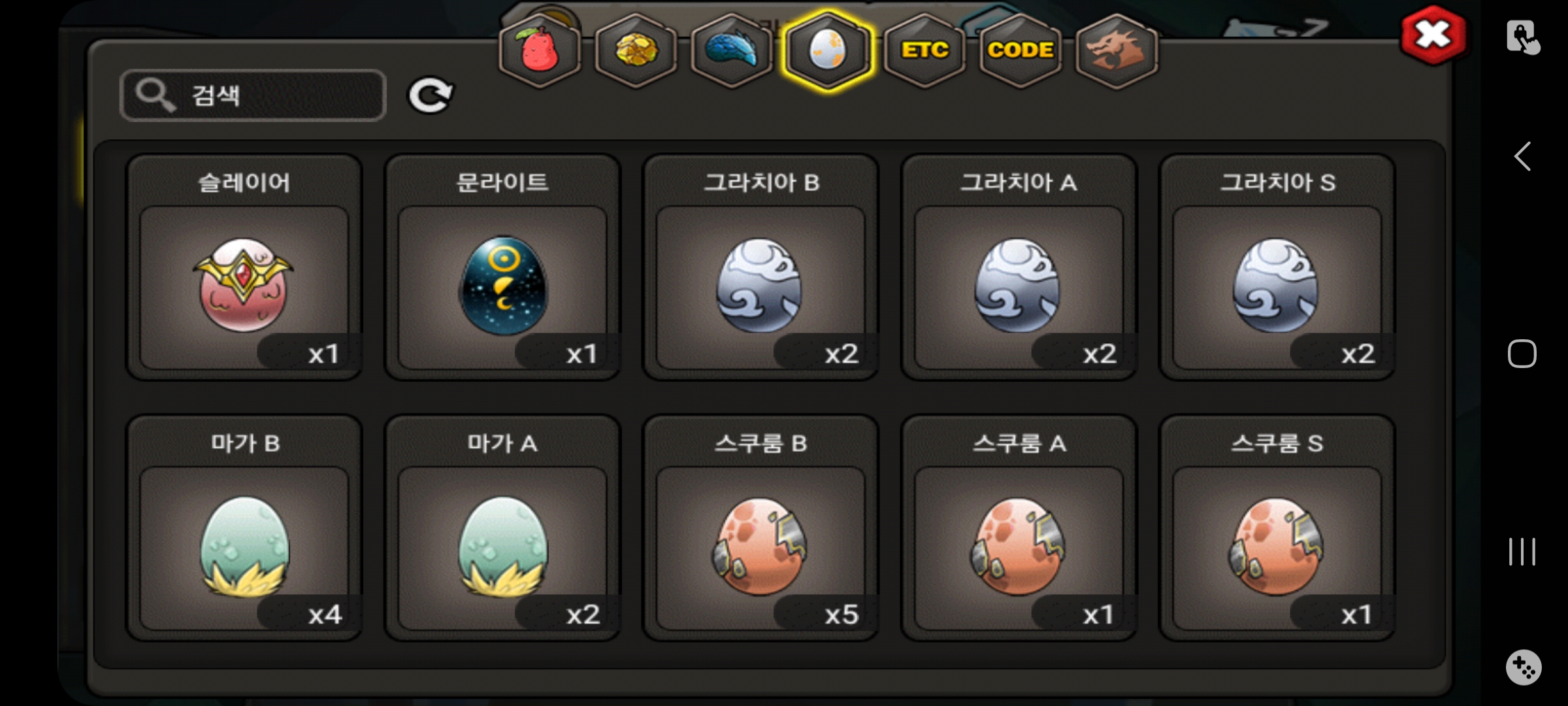
Task: Click the 검색 search field
Action: pyautogui.click(x=253, y=95)
